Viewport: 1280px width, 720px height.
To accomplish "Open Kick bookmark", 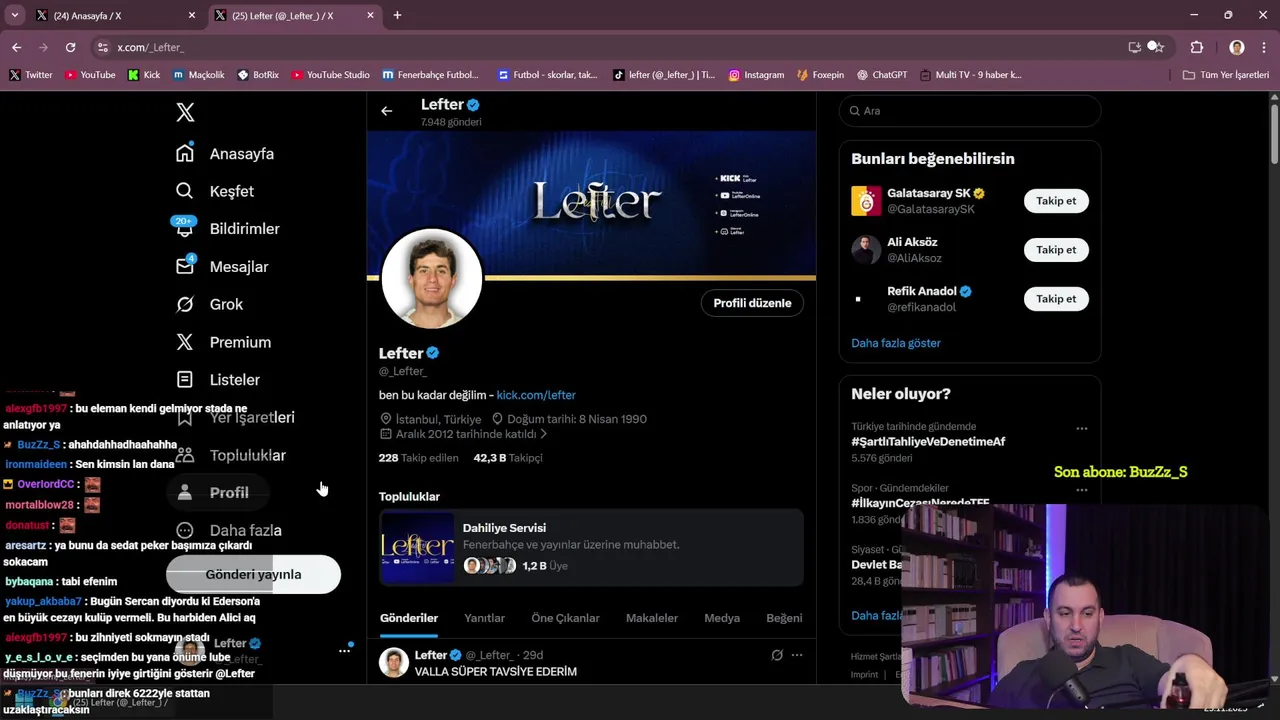I will (x=144, y=75).
